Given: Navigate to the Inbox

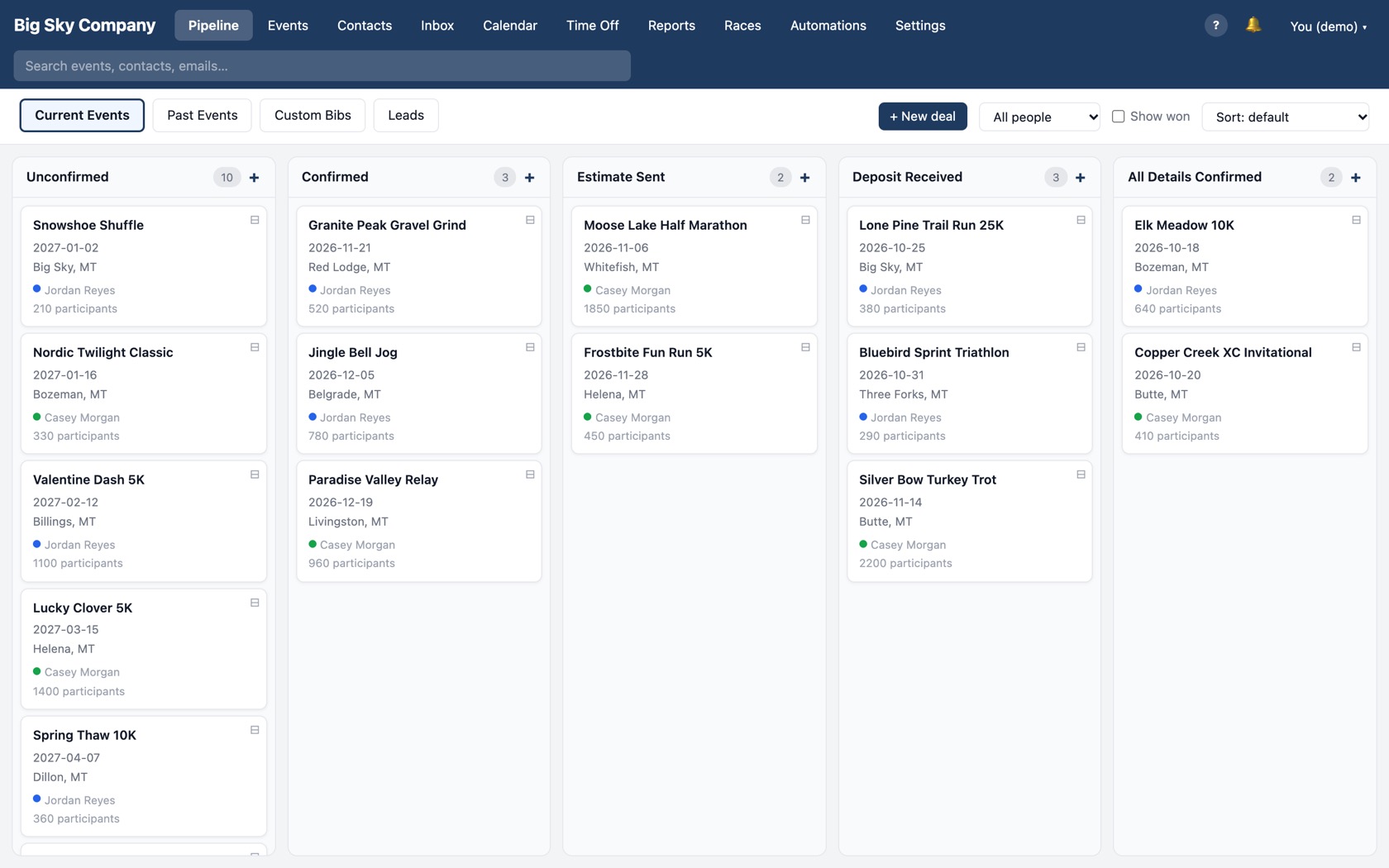Looking at the screenshot, I should click(x=437, y=26).
